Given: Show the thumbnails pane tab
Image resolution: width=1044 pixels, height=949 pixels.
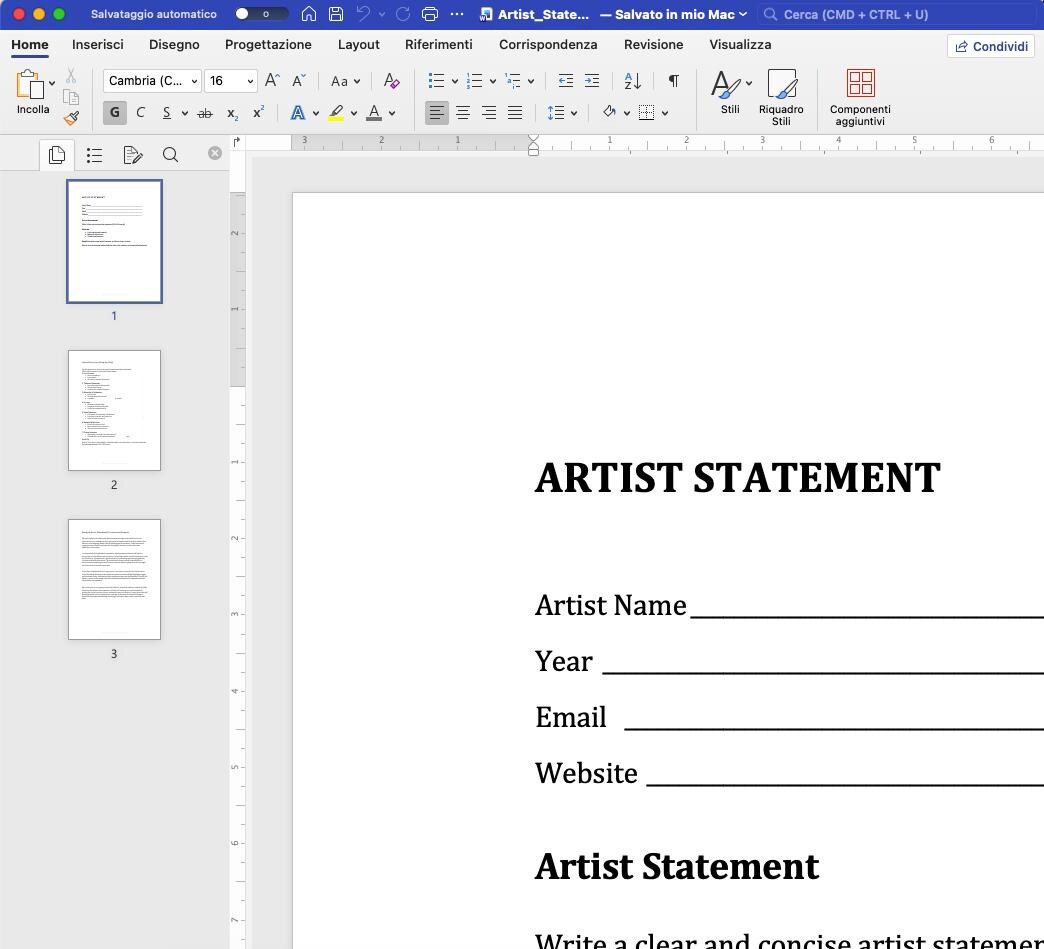Looking at the screenshot, I should pyautogui.click(x=57, y=155).
